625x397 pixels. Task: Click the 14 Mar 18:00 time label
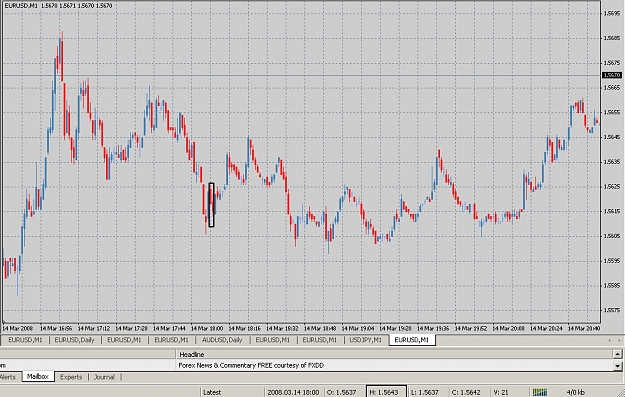[x=207, y=328]
